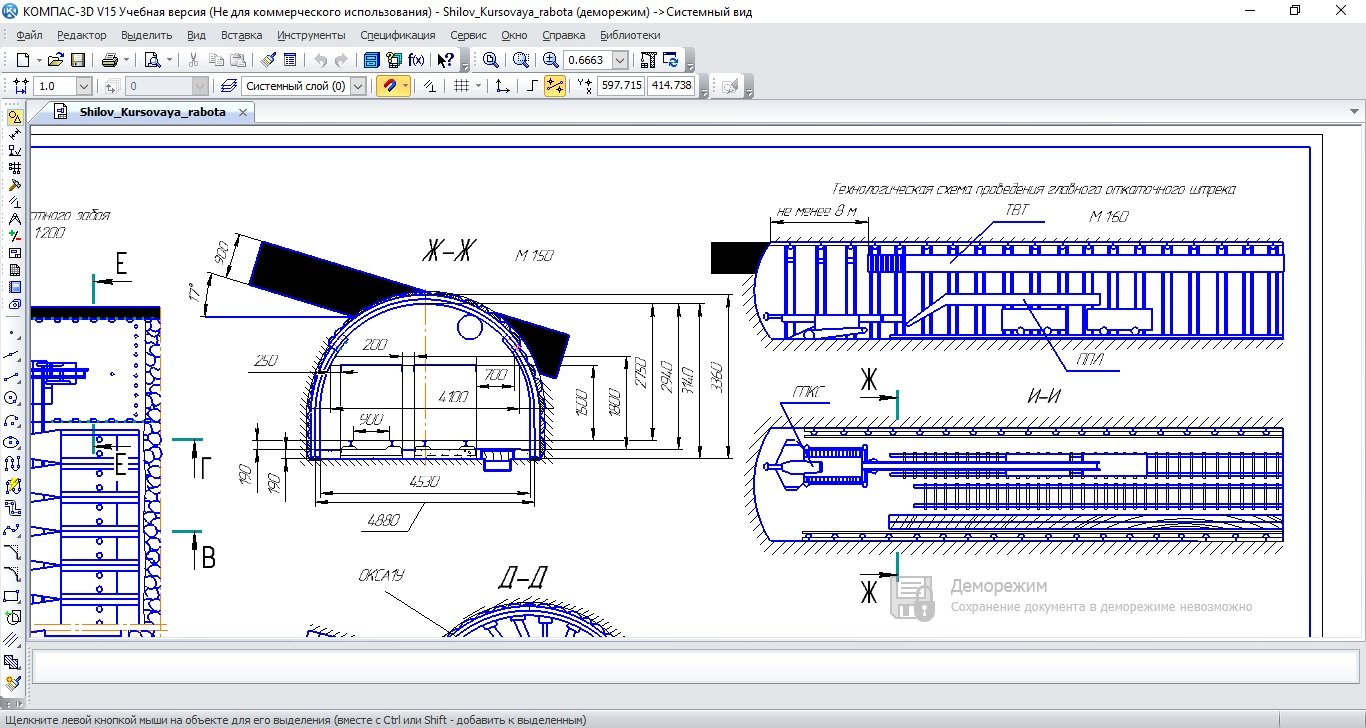Image resolution: width=1366 pixels, height=728 pixels.
Task: Toggle the grid display
Action: click(x=461, y=86)
